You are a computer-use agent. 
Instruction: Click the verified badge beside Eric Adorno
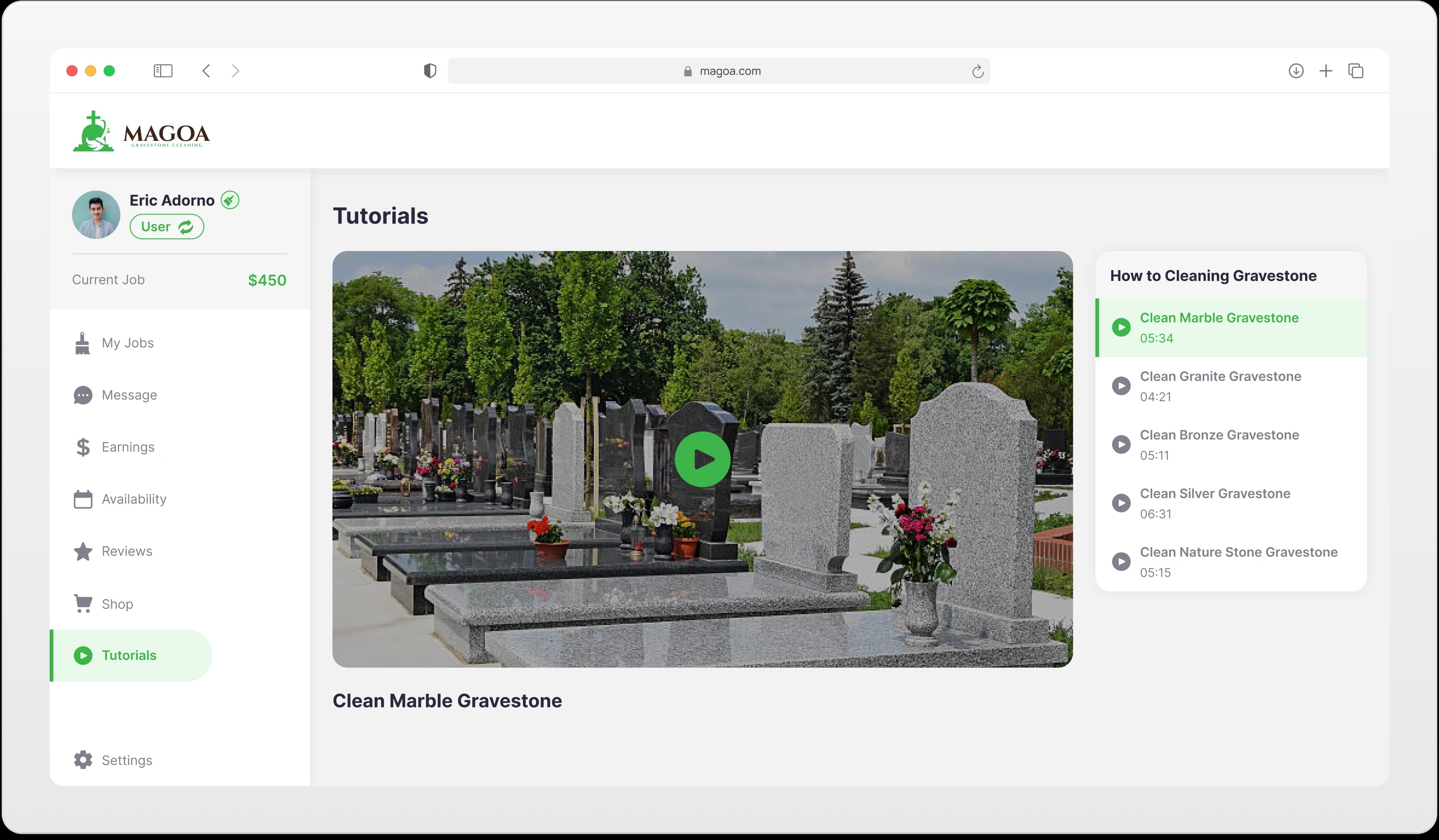coord(230,200)
